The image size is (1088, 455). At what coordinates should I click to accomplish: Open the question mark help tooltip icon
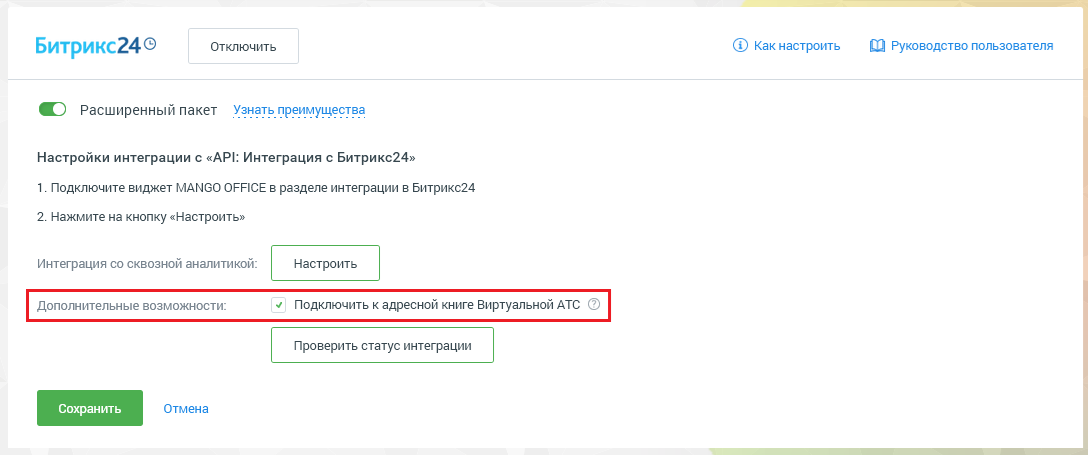[593, 304]
